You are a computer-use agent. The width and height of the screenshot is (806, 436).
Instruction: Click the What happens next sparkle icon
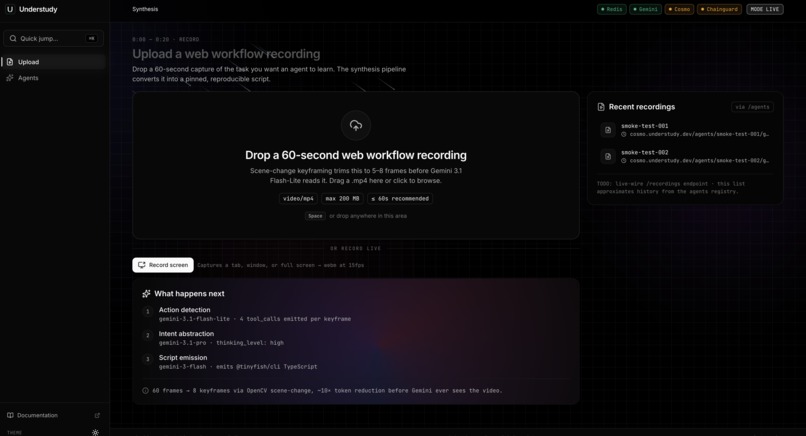pyautogui.click(x=146, y=294)
